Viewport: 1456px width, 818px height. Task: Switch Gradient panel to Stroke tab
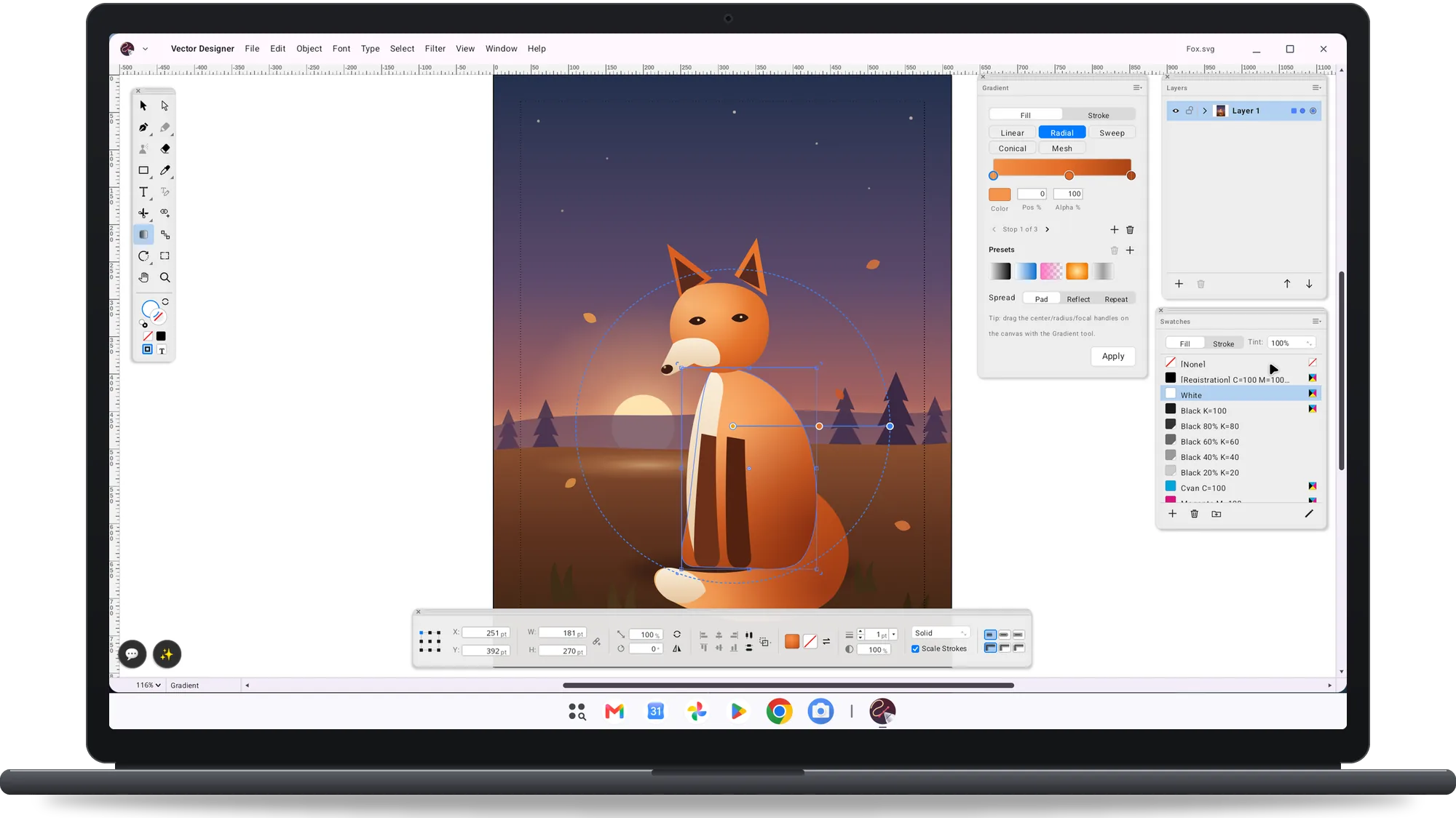[1099, 115]
